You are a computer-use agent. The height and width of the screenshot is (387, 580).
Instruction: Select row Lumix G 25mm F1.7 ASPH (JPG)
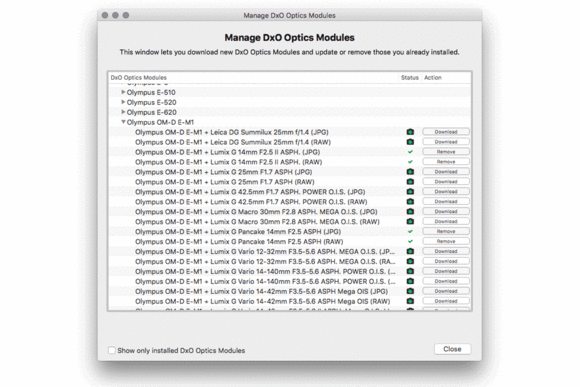coord(290,172)
